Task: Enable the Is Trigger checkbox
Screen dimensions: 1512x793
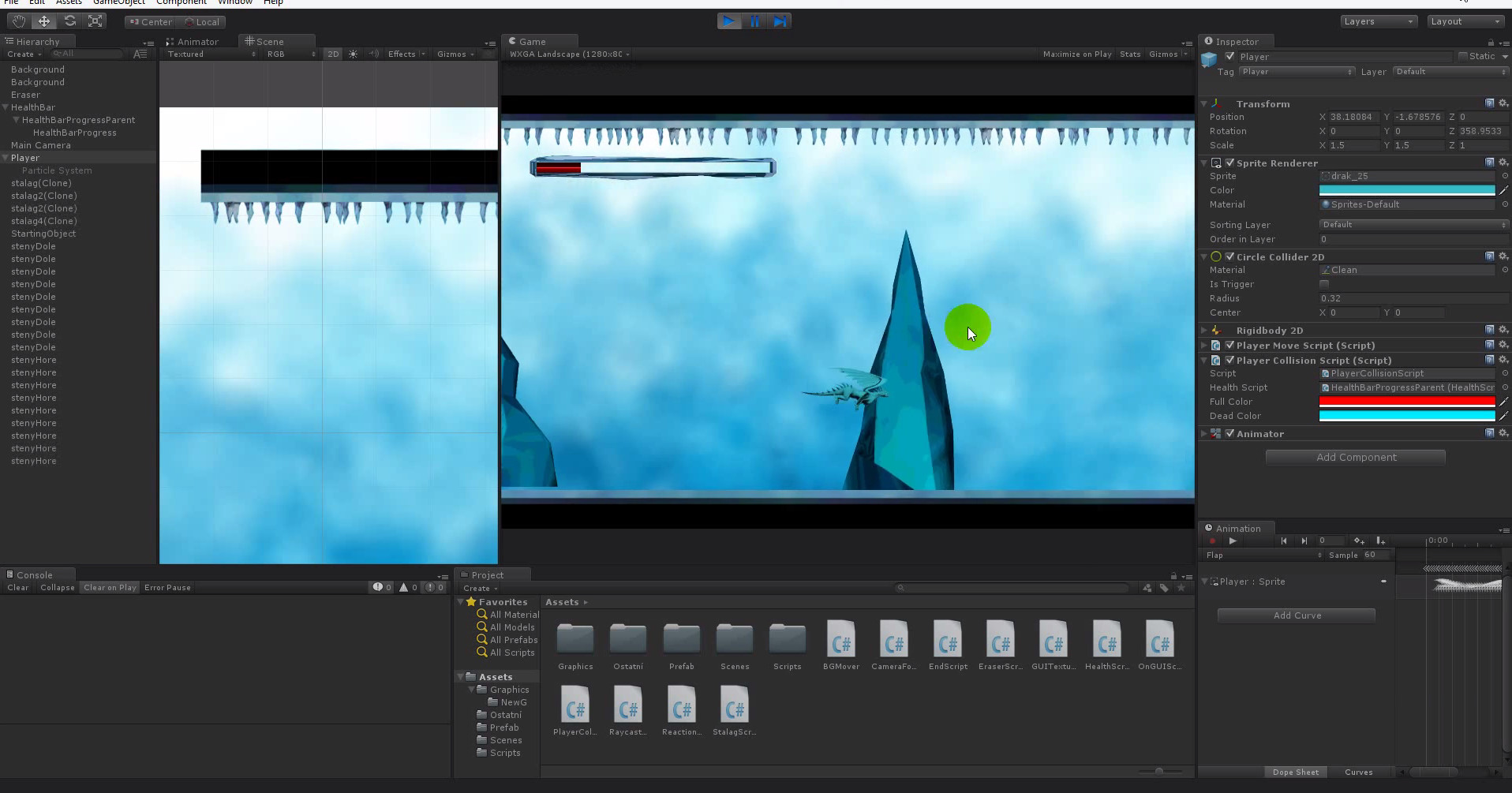Action: (1324, 285)
